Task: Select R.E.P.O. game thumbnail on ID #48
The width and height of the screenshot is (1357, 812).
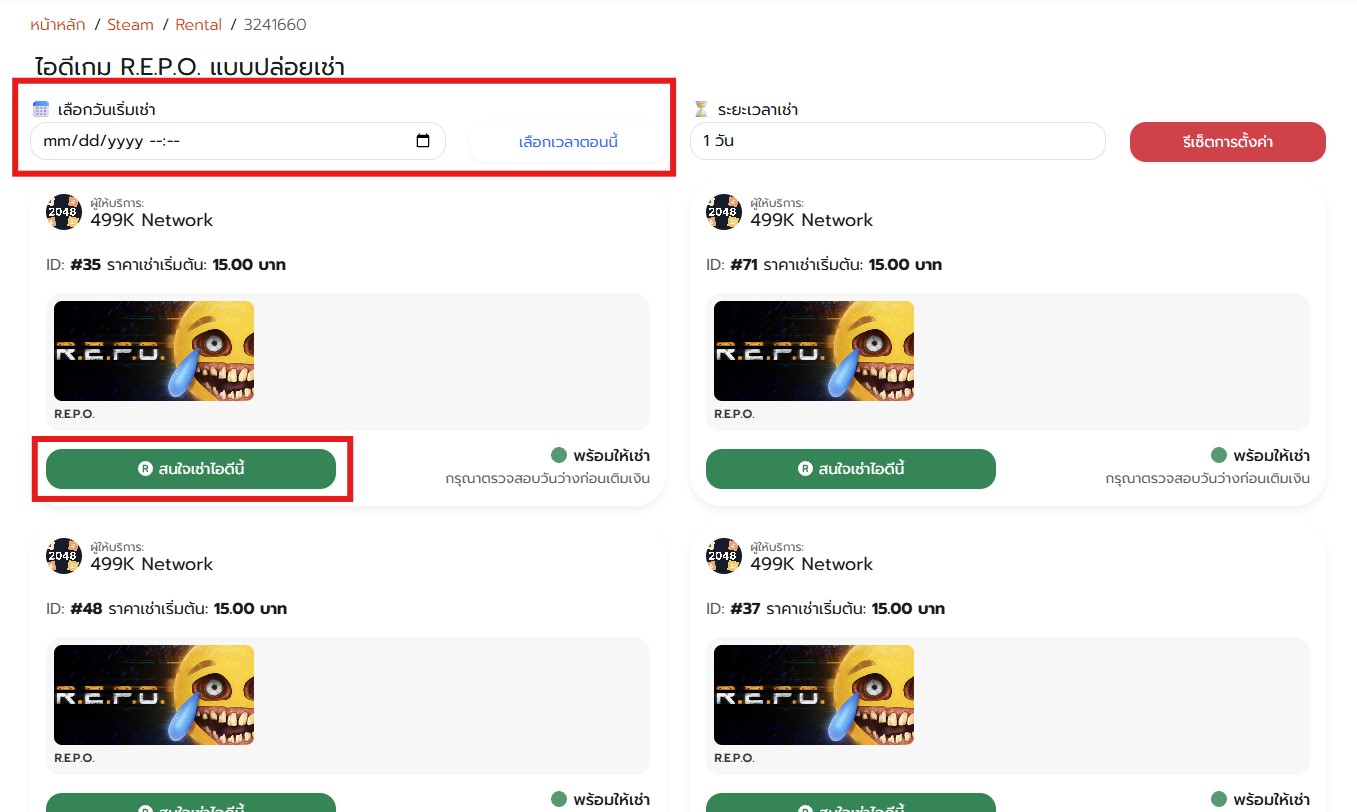Action: coord(154,695)
